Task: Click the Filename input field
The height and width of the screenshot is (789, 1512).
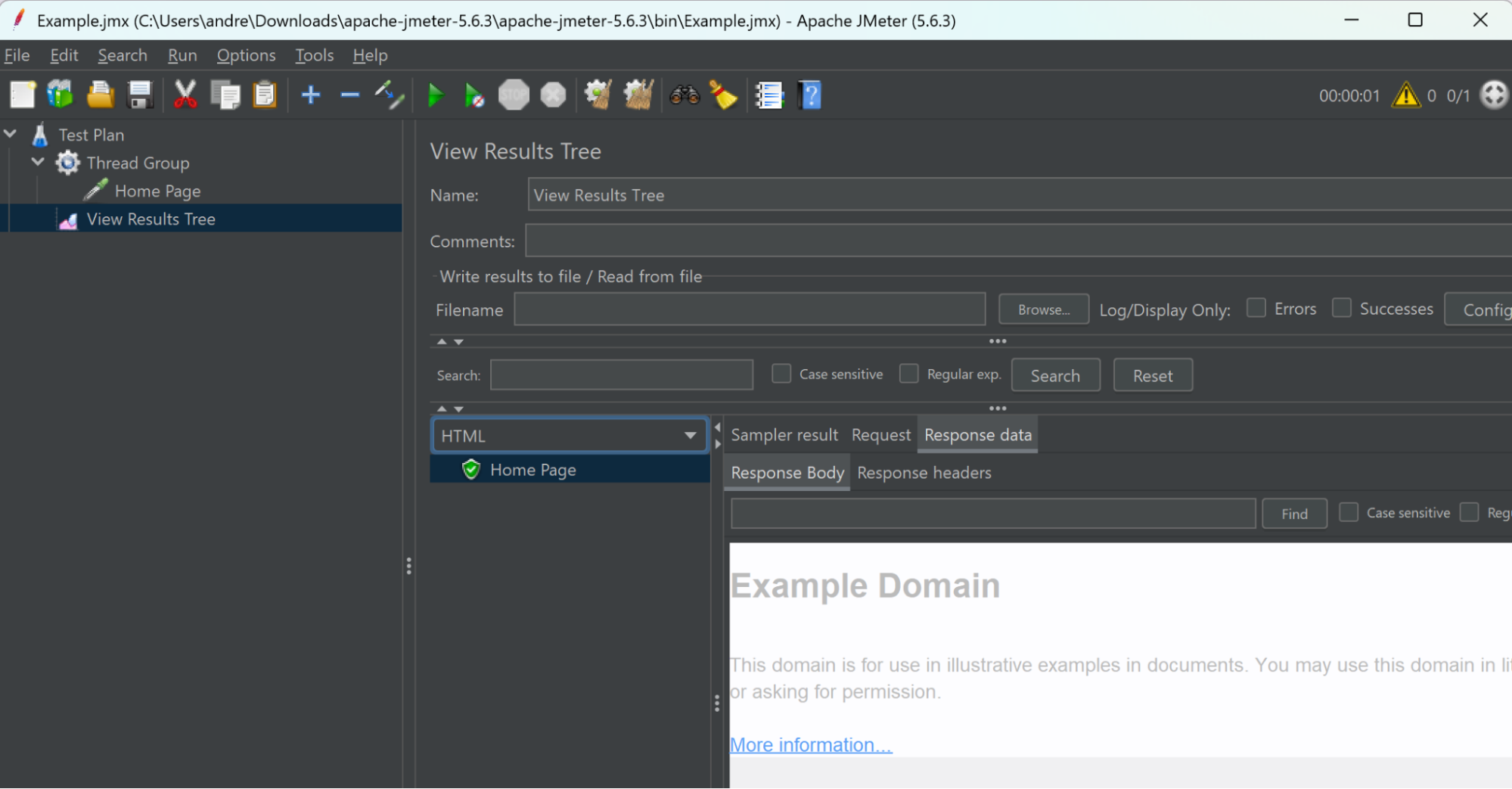Action: [750, 309]
